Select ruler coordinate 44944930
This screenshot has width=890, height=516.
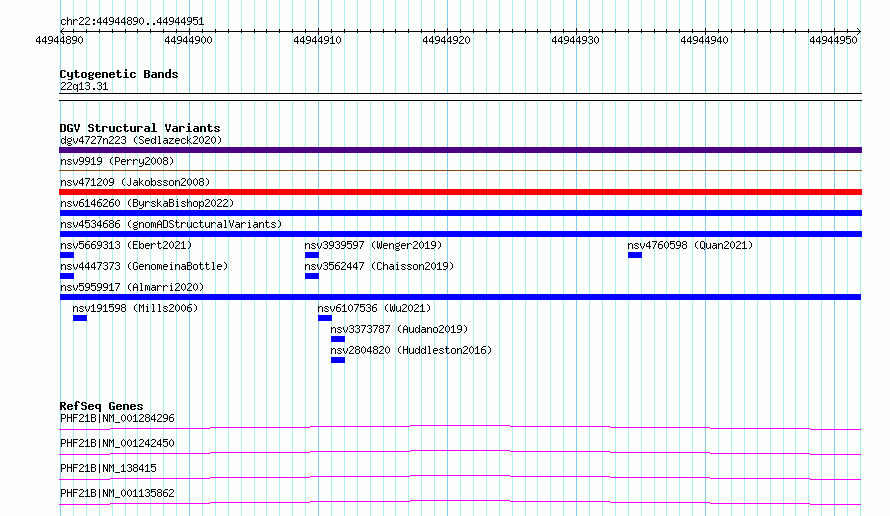click(x=575, y=40)
